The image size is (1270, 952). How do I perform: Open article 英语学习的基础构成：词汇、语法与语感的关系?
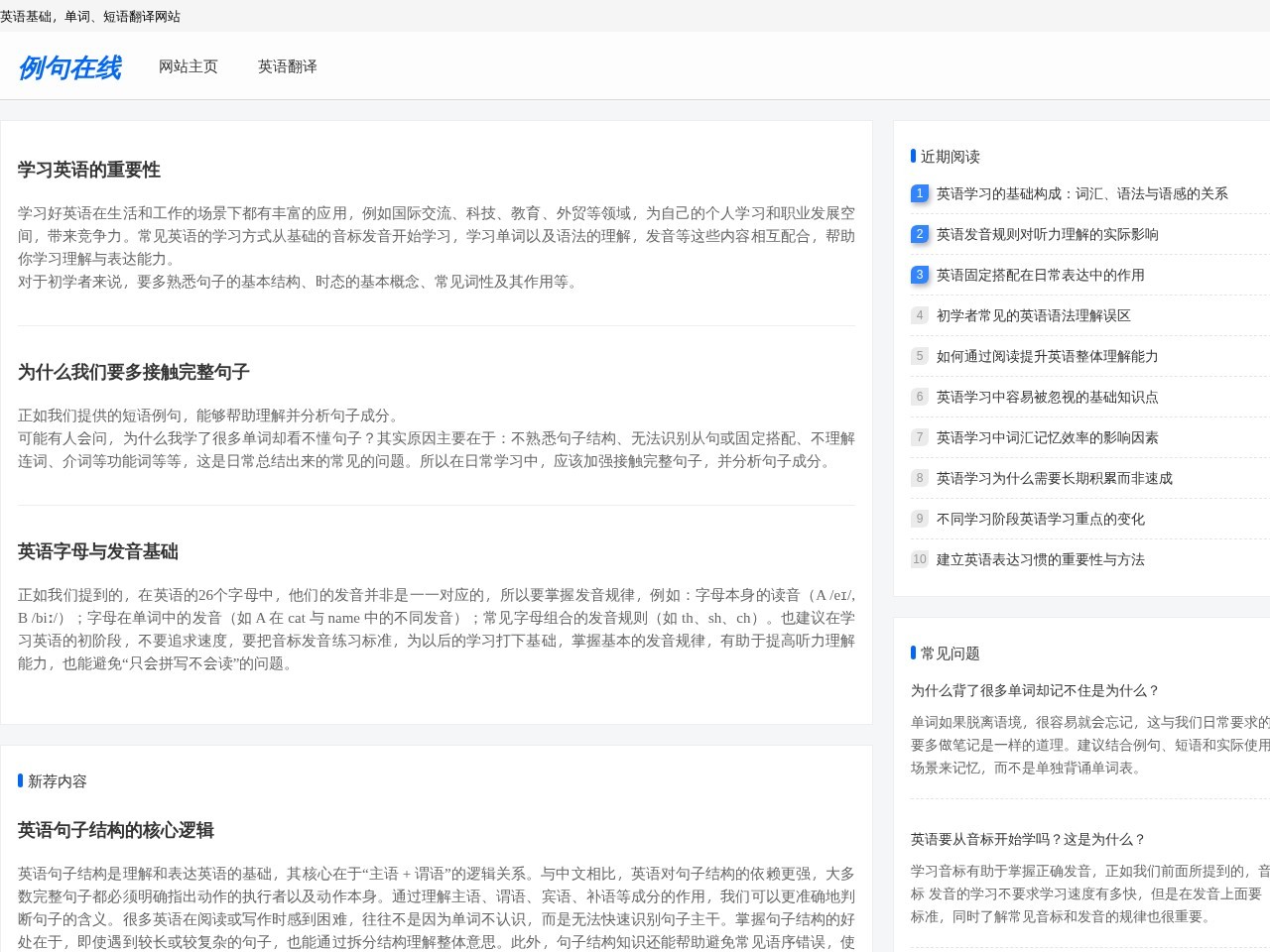(x=1082, y=193)
